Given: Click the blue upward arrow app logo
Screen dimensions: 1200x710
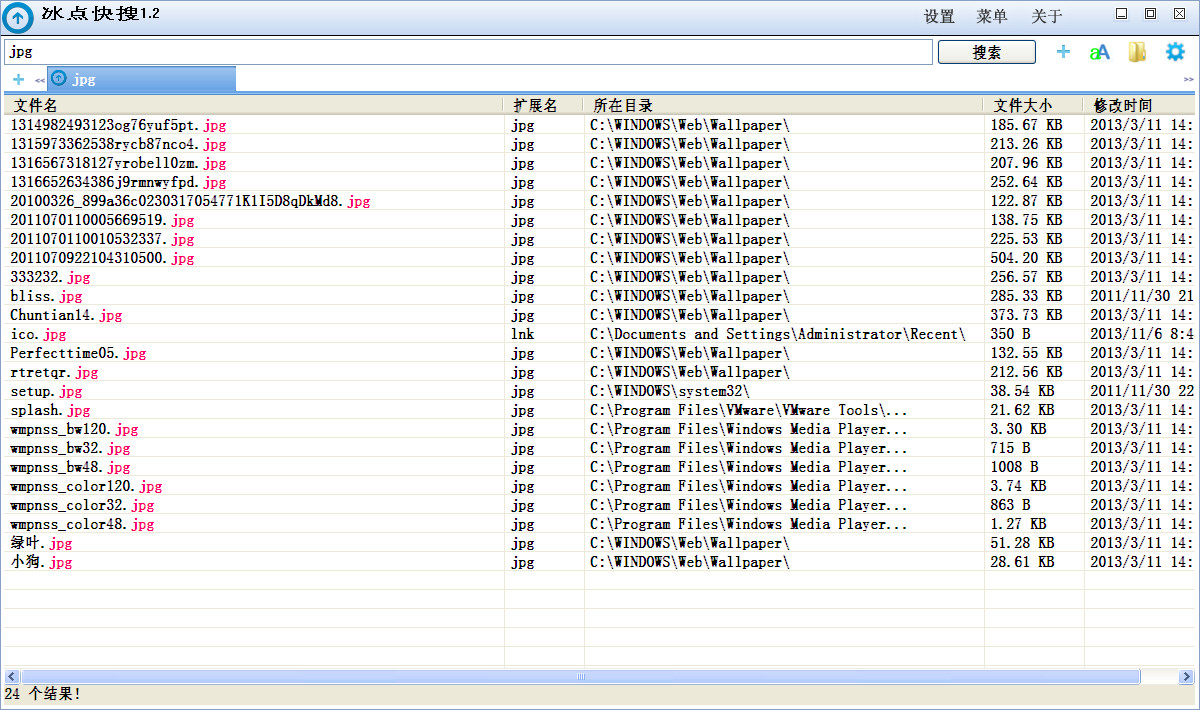Looking at the screenshot, I should 18,17.
